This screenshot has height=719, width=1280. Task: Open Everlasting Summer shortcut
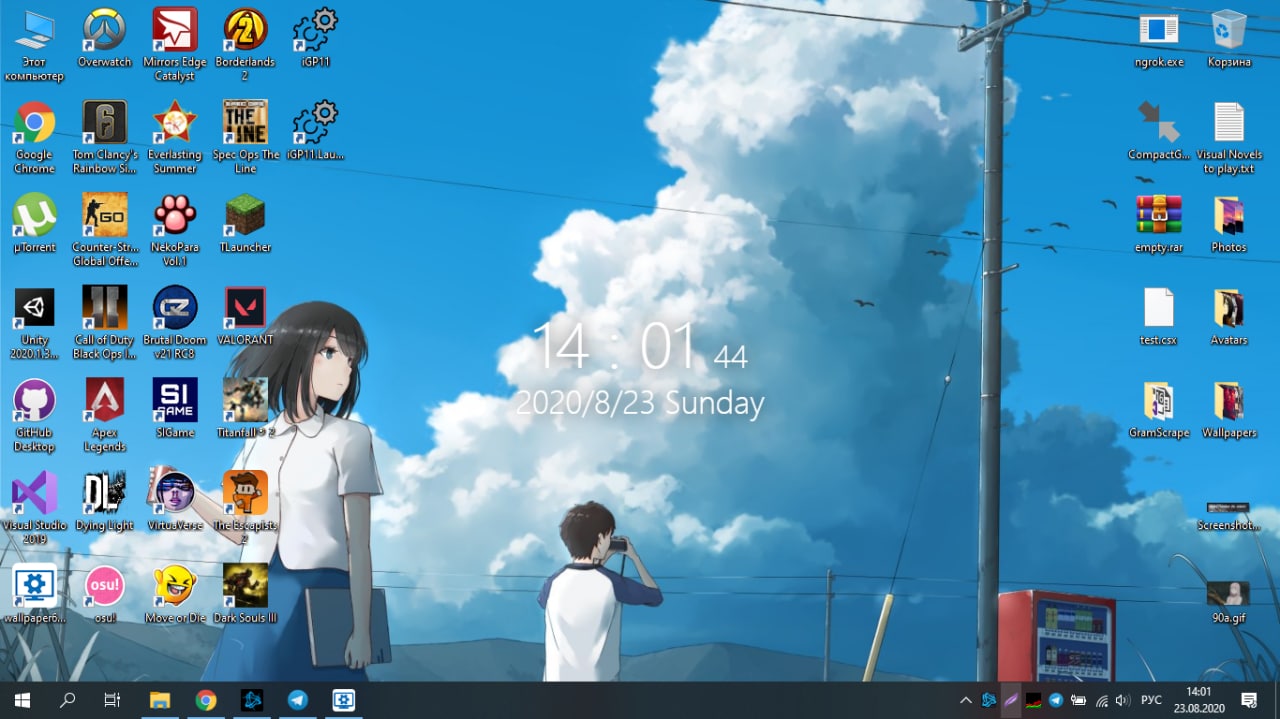pos(175,137)
